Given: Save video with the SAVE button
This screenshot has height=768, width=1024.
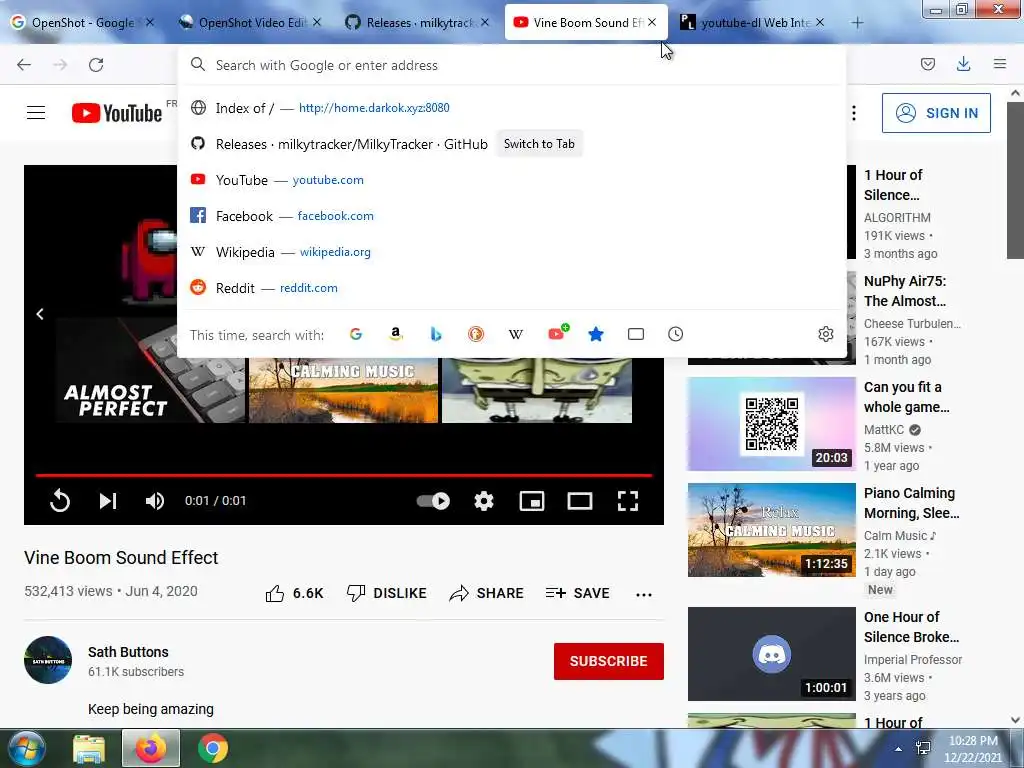Looking at the screenshot, I should [577, 593].
